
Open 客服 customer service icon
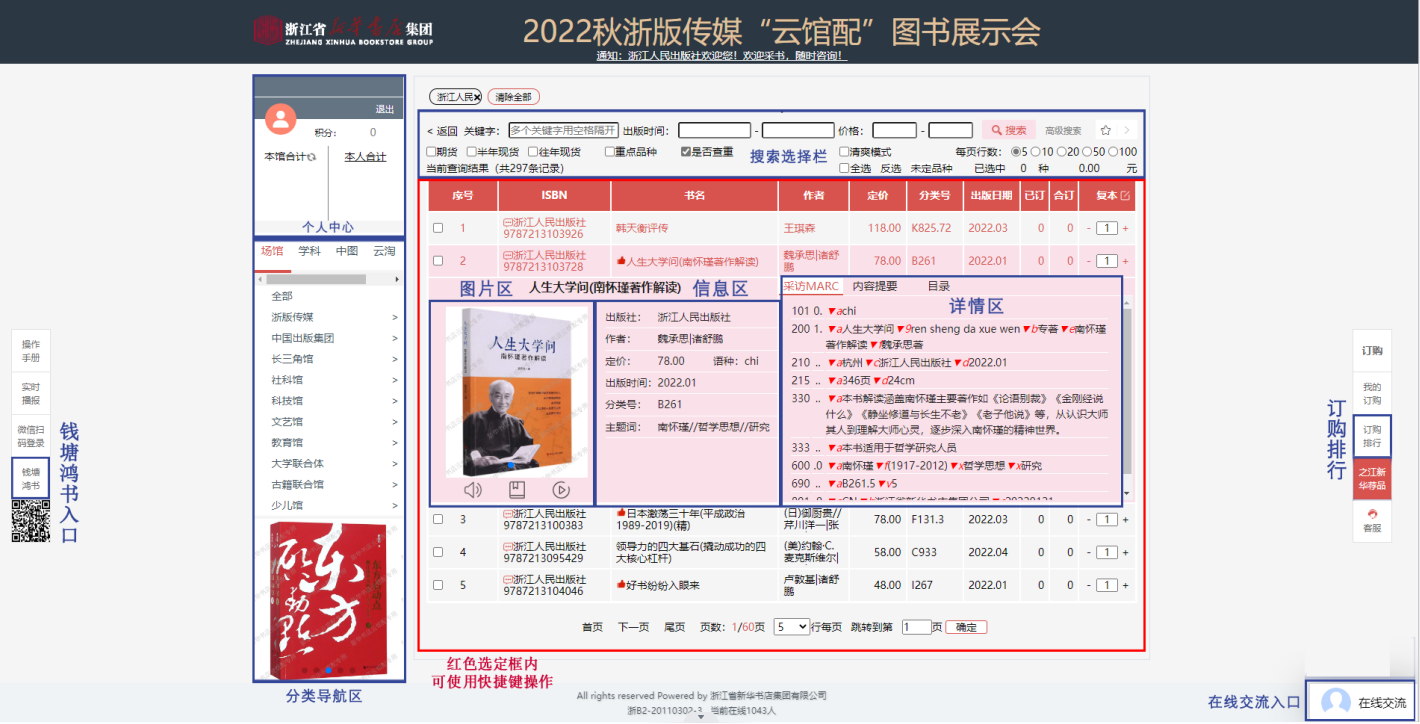(1371, 514)
